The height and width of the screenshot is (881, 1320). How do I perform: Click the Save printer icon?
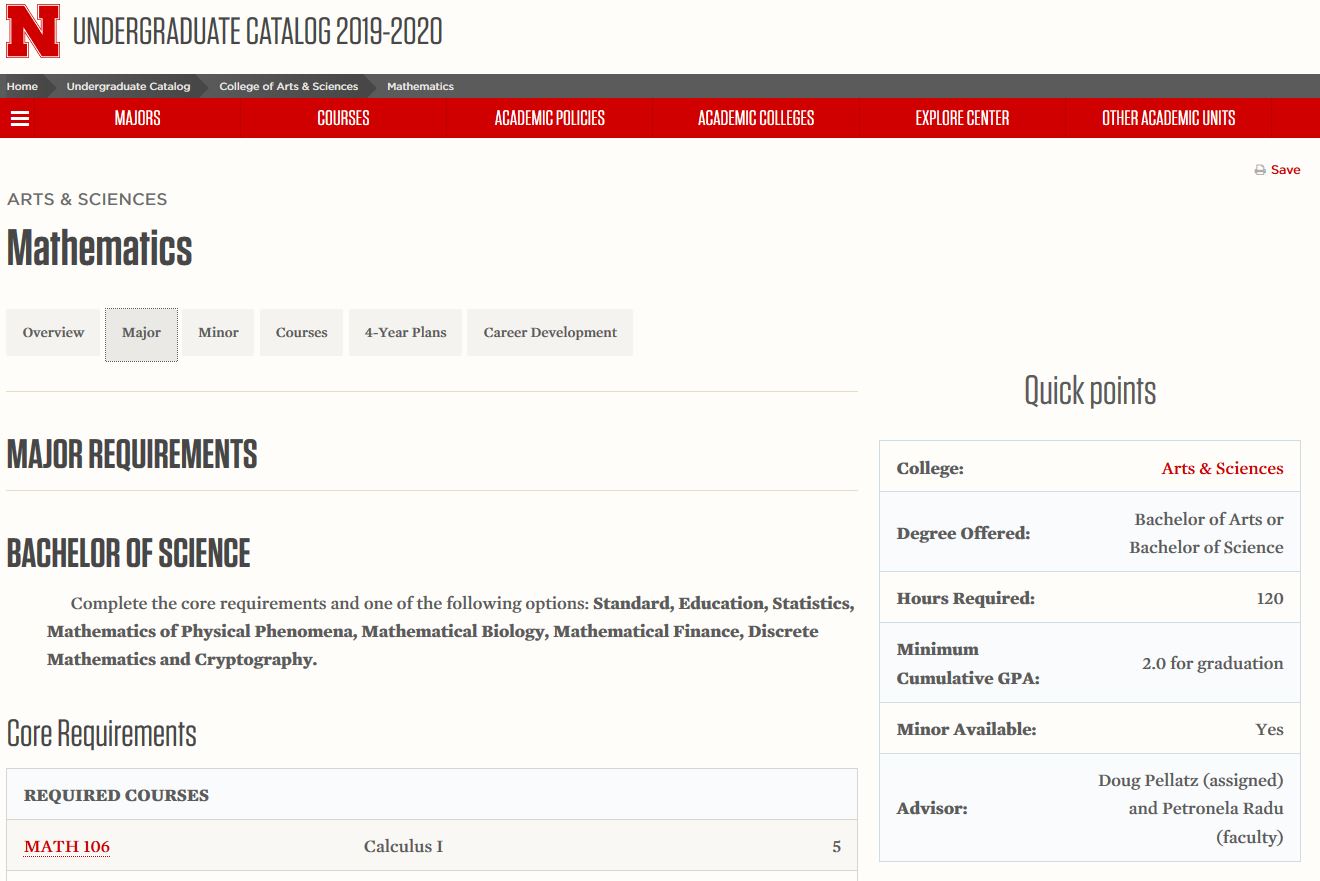[1260, 170]
